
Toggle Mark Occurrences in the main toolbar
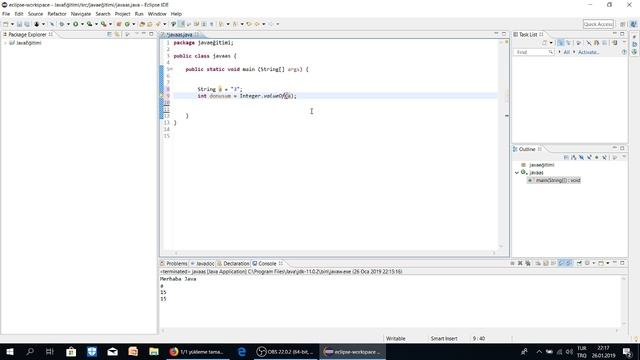(x=181, y=24)
